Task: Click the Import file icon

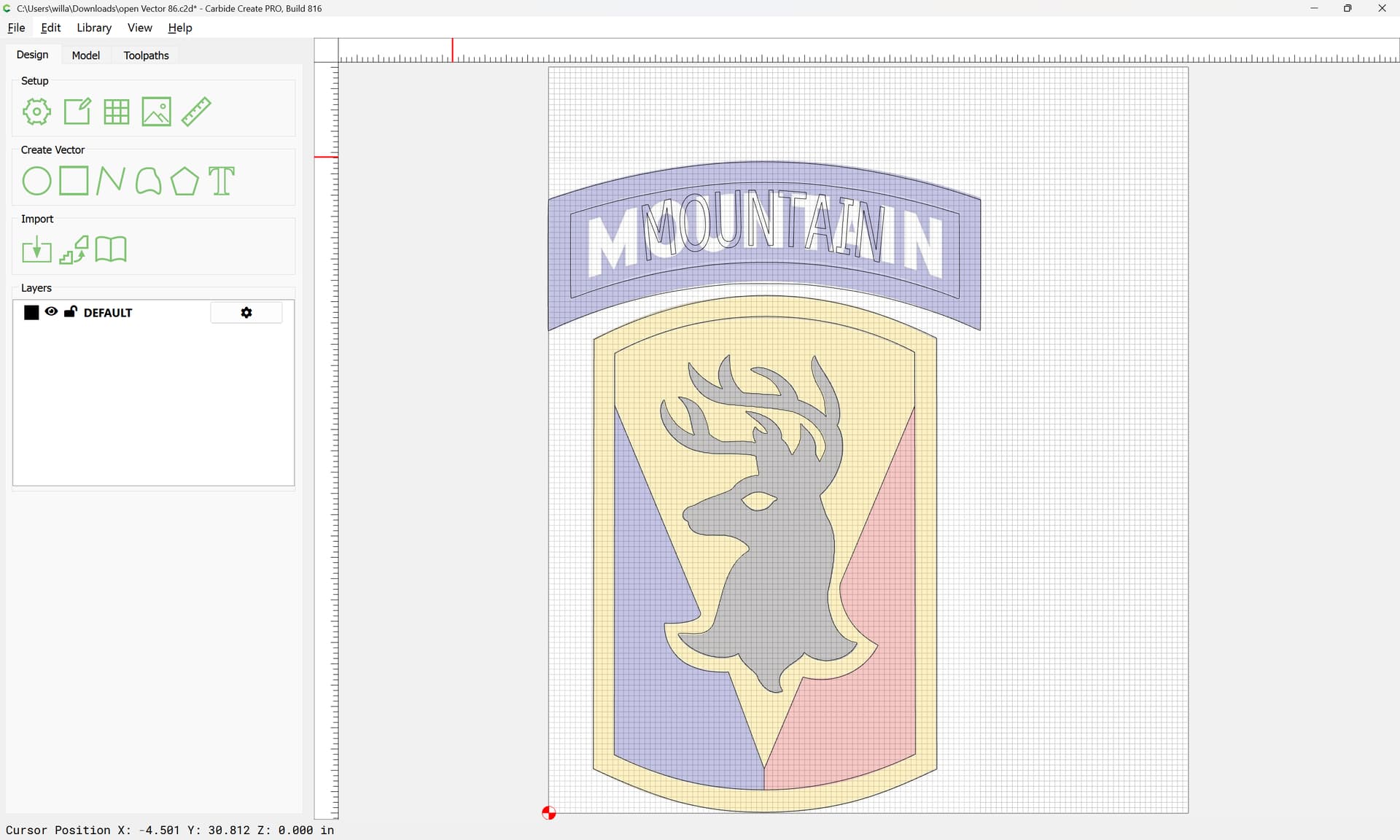Action: 36,250
